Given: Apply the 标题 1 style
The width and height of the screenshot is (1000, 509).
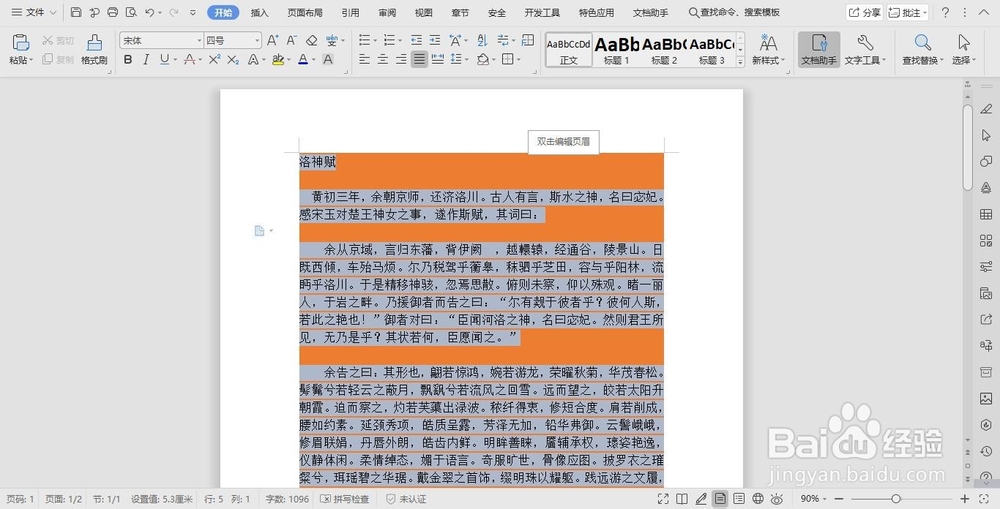Looking at the screenshot, I should click(617, 50).
